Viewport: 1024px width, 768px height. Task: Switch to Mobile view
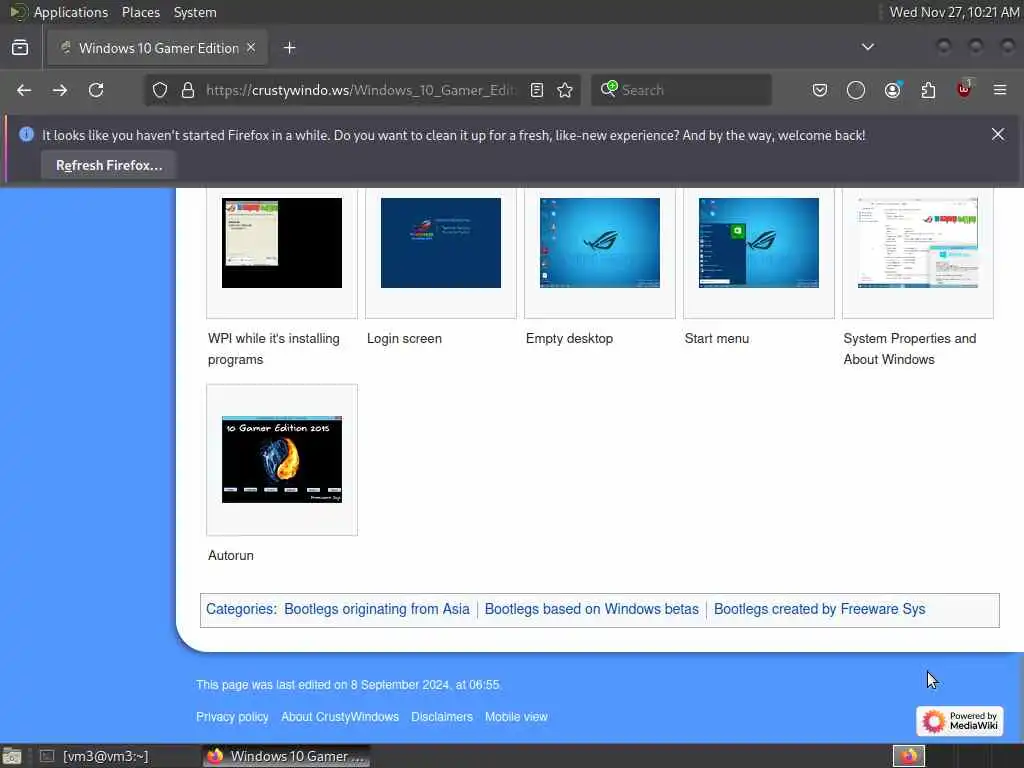516,716
